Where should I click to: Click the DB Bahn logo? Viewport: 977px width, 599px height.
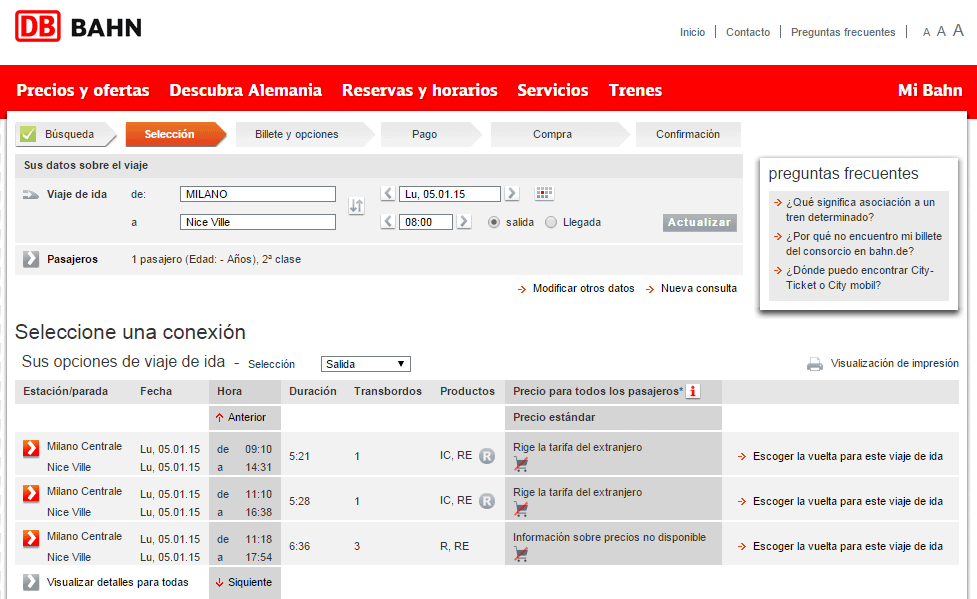pyautogui.click(x=79, y=27)
